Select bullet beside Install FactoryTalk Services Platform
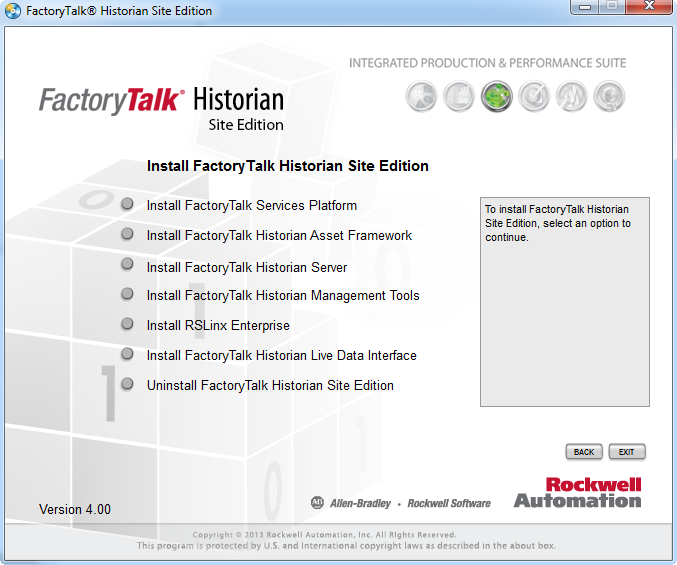The image size is (677, 565). point(127,204)
